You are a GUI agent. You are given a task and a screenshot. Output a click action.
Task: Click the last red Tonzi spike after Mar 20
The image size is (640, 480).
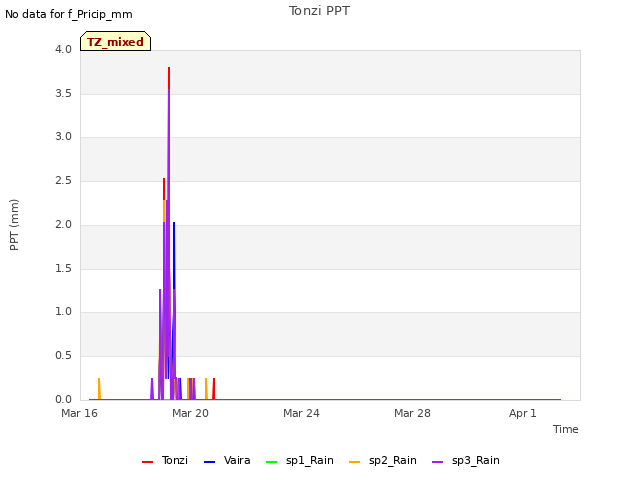click(x=213, y=389)
